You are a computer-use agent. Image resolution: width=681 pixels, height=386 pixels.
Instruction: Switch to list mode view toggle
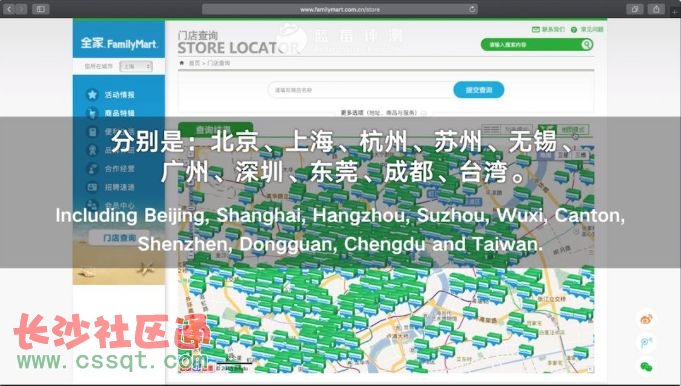click(506, 129)
